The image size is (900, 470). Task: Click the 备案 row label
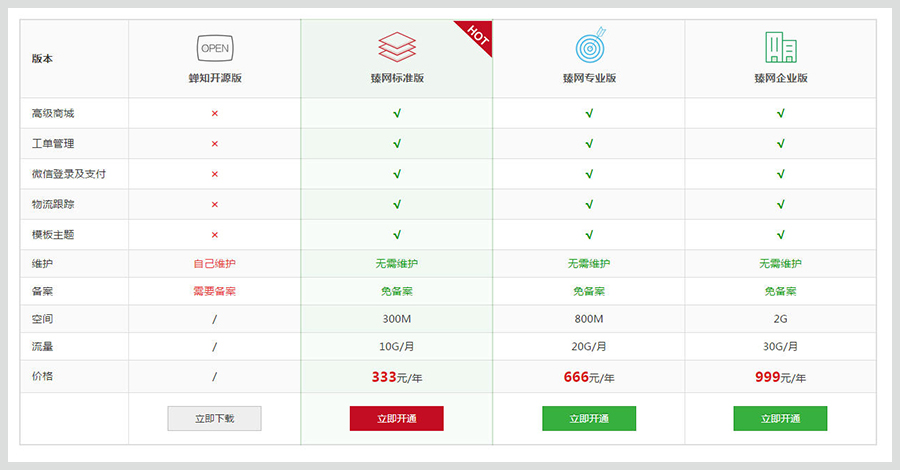(x=42, y=292)
